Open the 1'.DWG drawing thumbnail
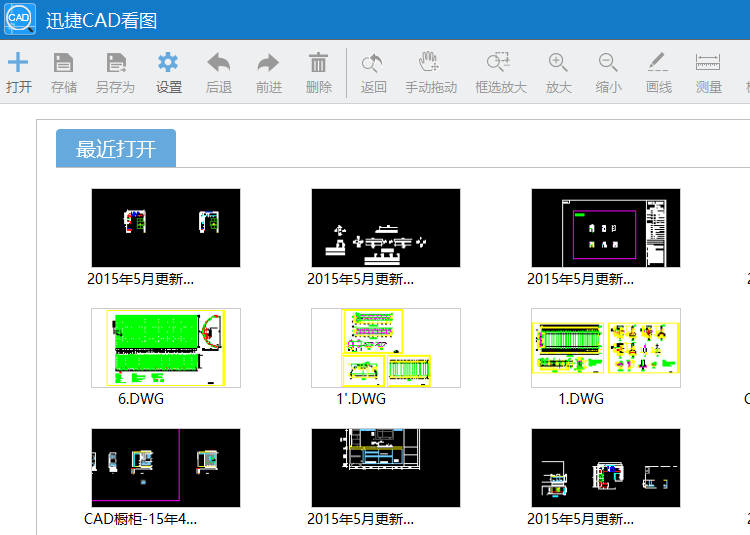Image resolution: width=750 pixels, height=535 pixels. (x=386, y=348)
